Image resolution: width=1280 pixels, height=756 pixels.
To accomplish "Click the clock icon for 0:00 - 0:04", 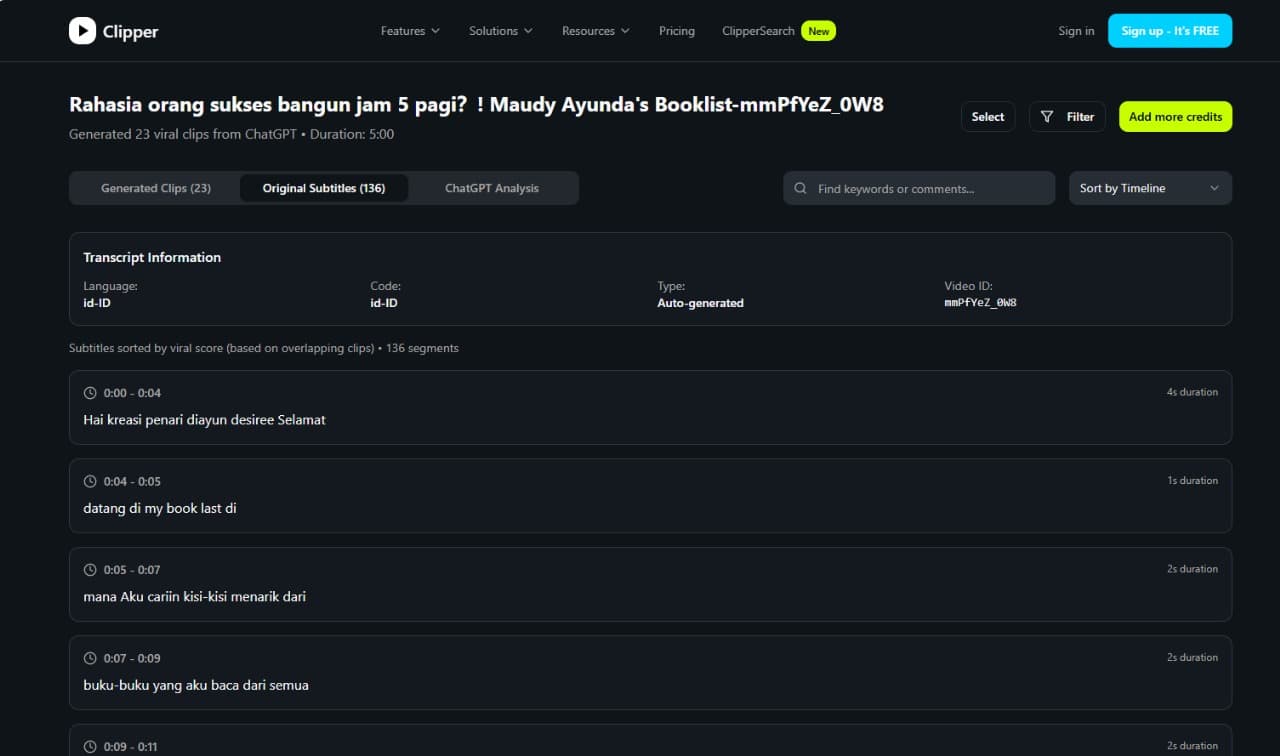I will click(90, 393).
